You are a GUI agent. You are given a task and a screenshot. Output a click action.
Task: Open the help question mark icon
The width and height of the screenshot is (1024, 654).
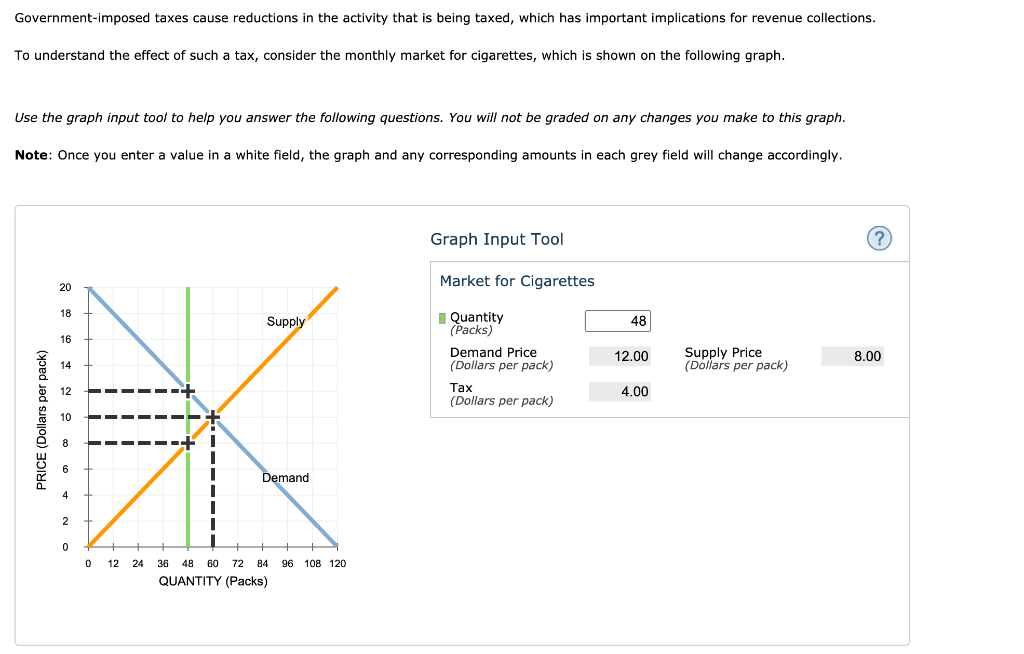tap(879, 238)
